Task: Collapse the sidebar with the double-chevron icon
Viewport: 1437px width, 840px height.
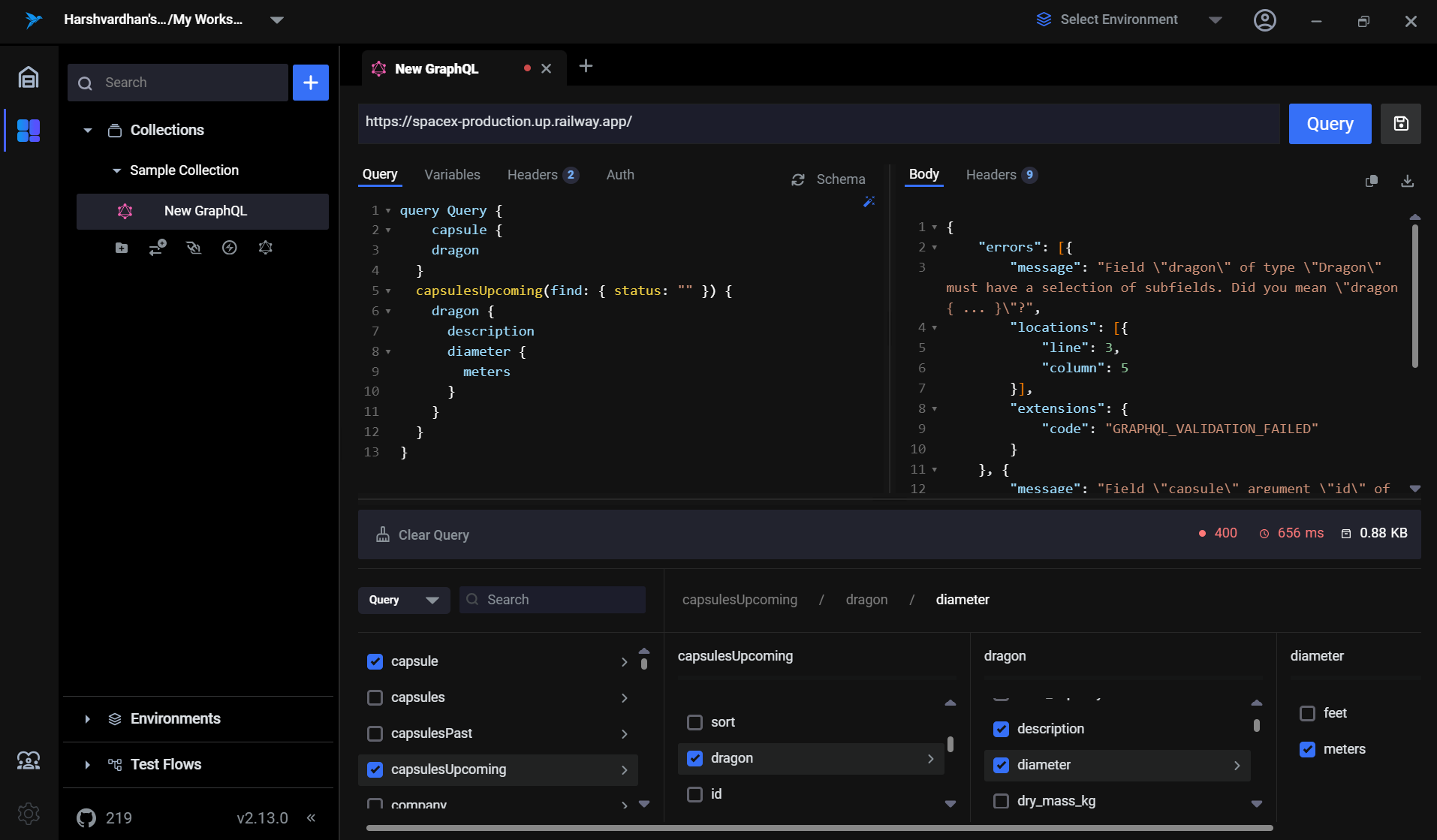Action: click(x=311, y=818)
